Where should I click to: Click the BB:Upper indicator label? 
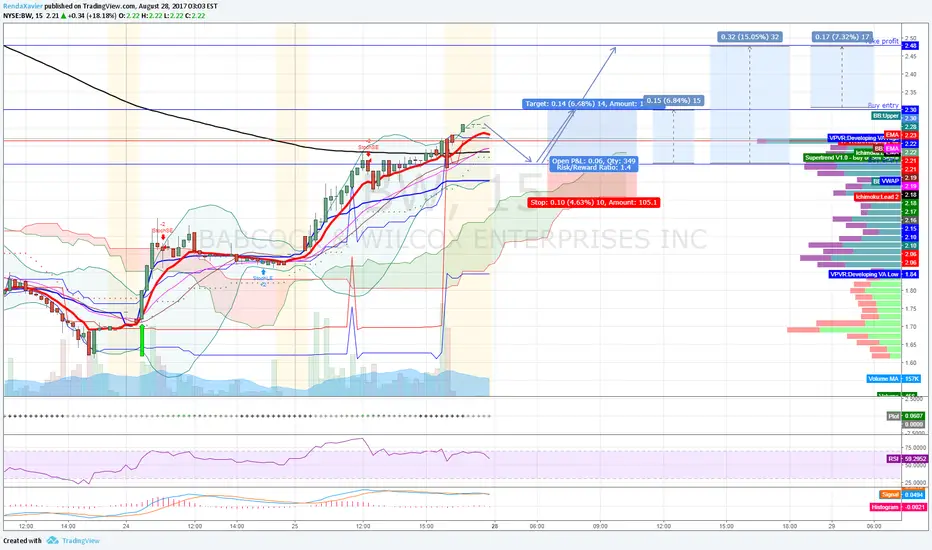coord(886,116)
